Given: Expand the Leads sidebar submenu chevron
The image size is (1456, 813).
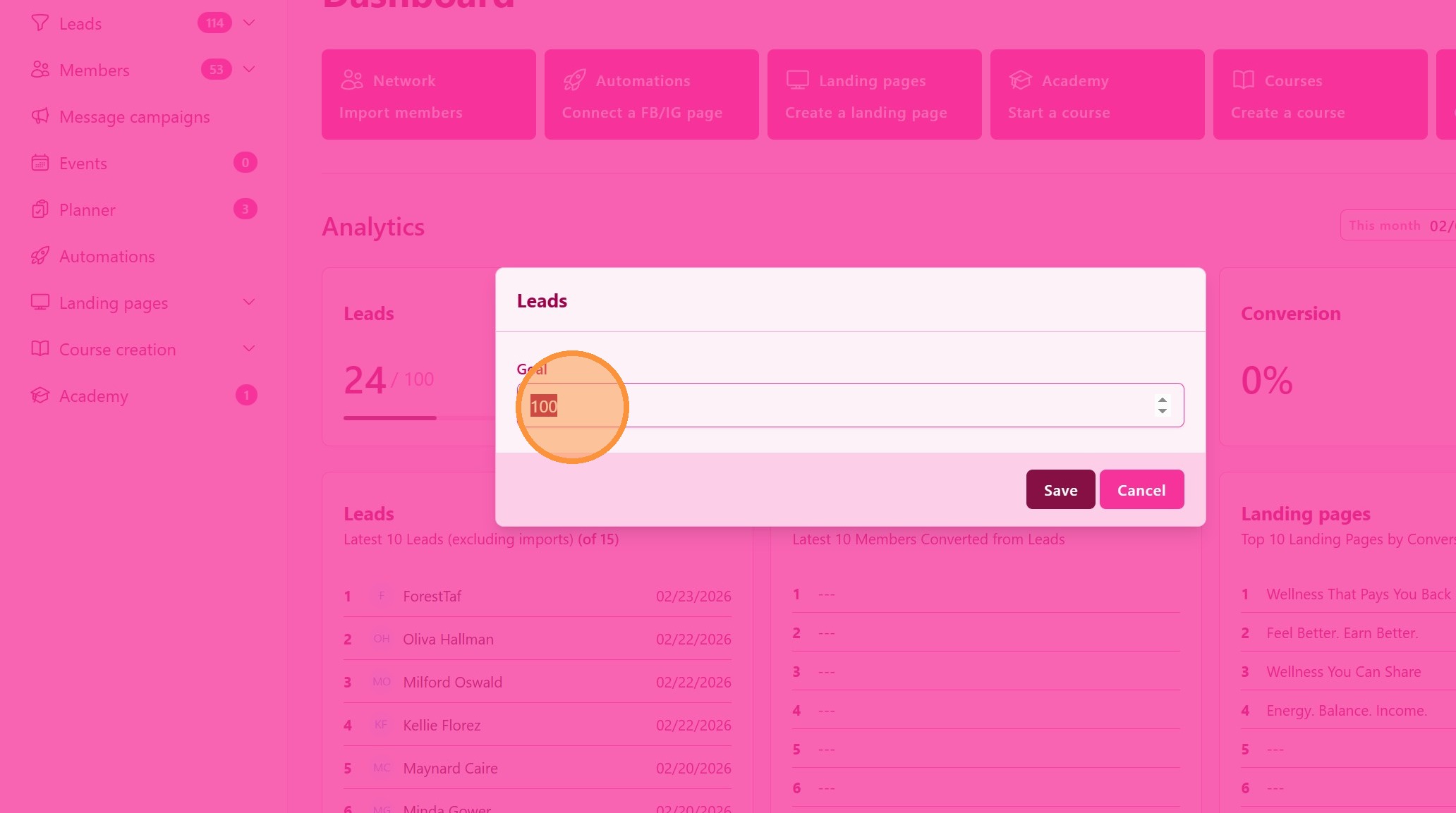Looking at the screenshot, I should [249, 23].
